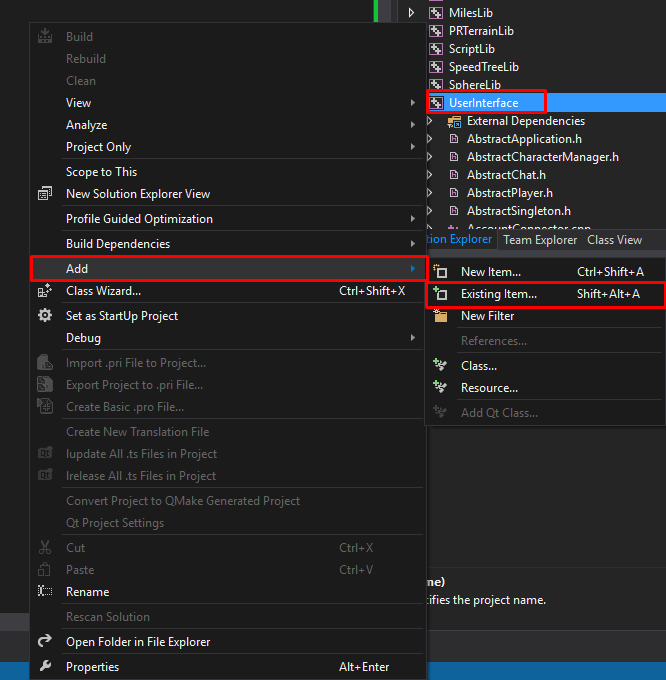Viewport: 666px width, 680px height.
Task: Click the ScriptLib project icon
Action: [436, 49]
